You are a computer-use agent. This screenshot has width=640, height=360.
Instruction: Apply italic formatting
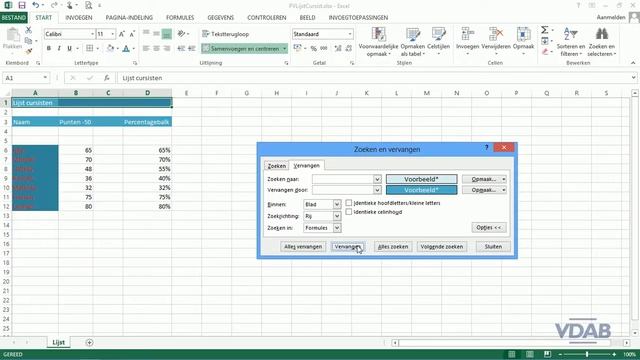59,49
